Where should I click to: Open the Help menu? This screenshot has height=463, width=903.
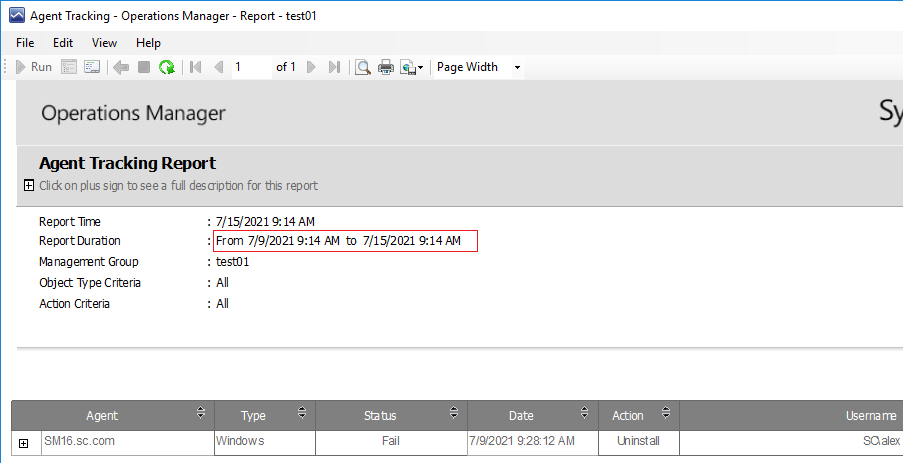coord(148,43)
